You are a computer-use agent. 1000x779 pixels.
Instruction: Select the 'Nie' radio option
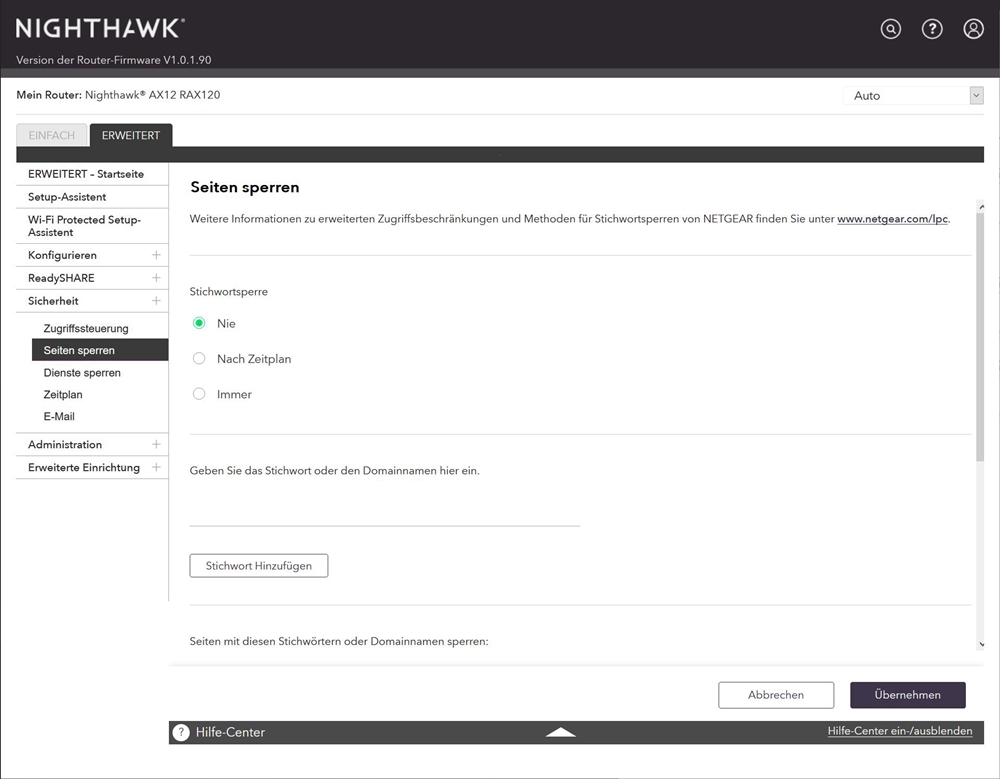(x=199, y=323)
